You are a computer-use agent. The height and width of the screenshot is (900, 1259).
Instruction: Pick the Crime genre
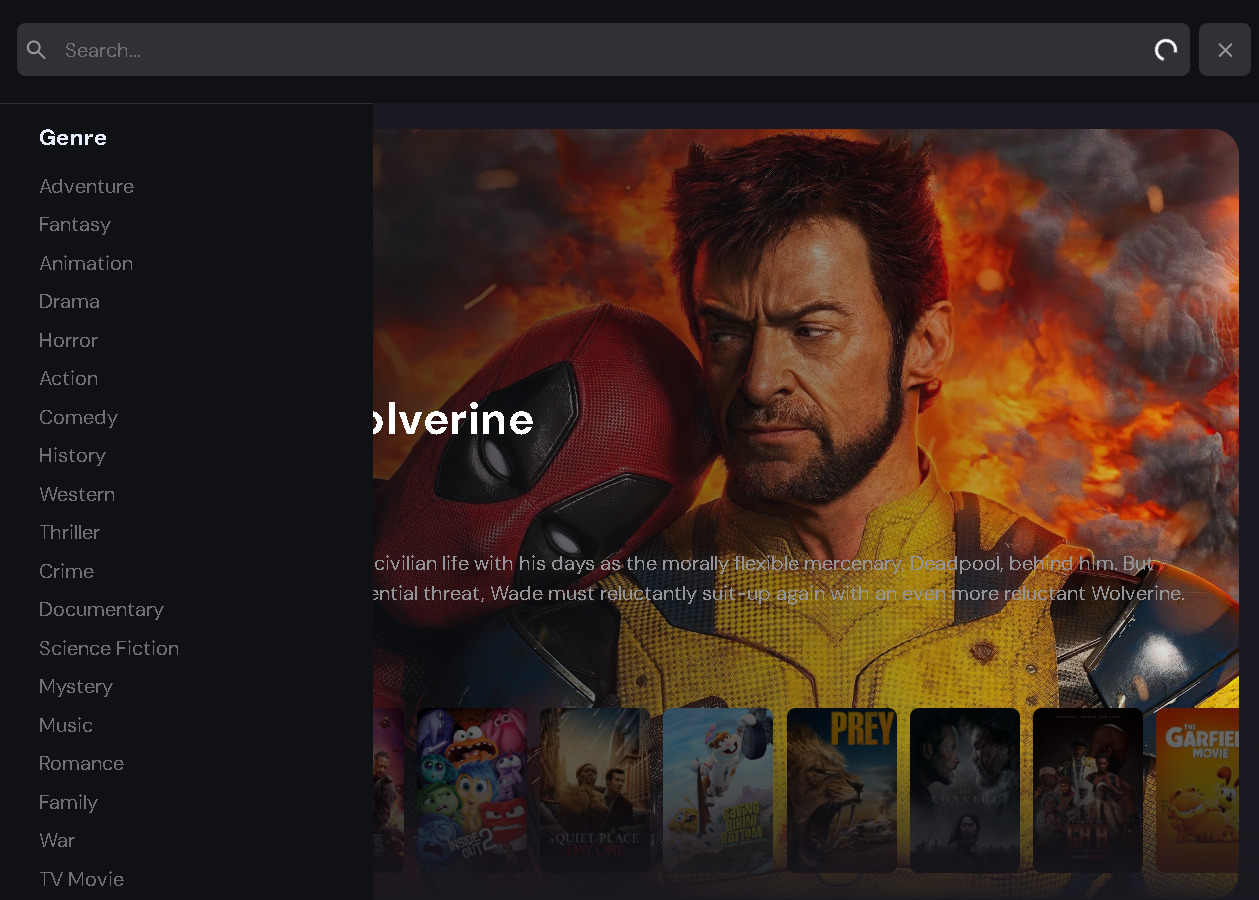click(66, 571)
